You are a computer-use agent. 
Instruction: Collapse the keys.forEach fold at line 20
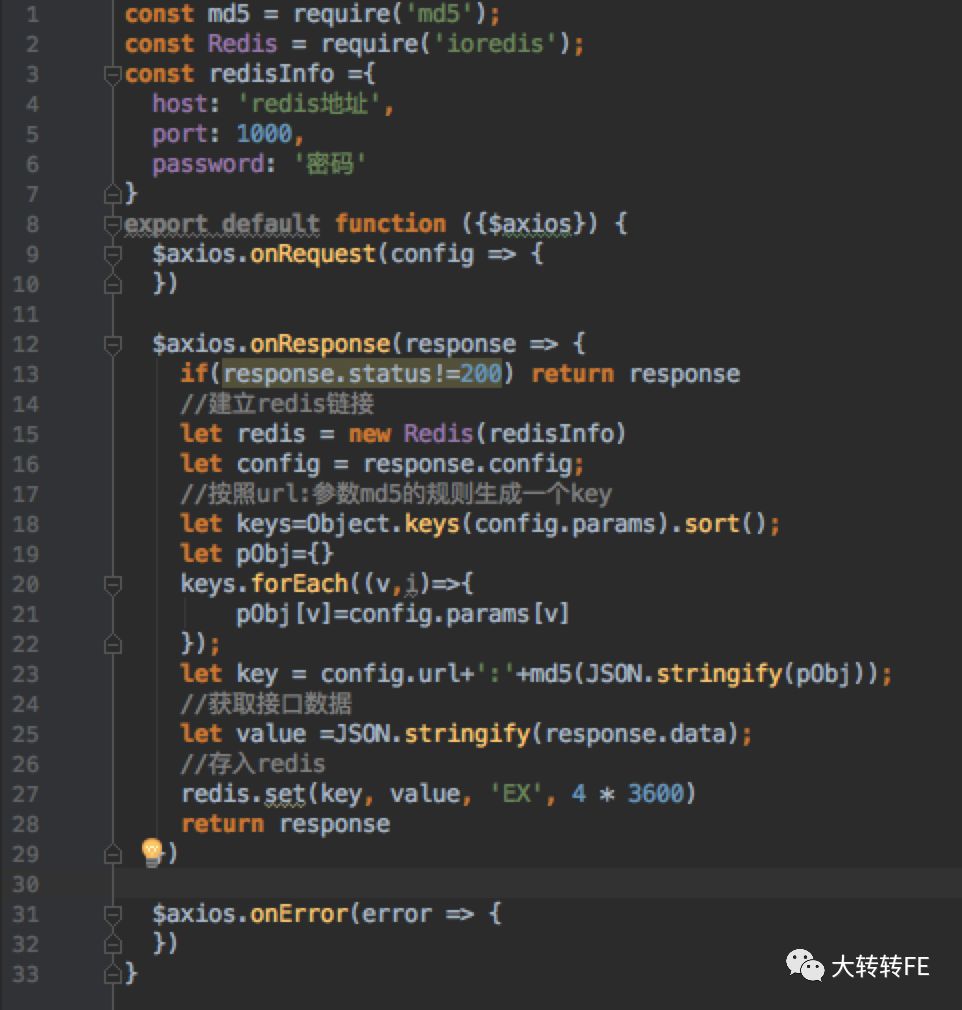113,585
